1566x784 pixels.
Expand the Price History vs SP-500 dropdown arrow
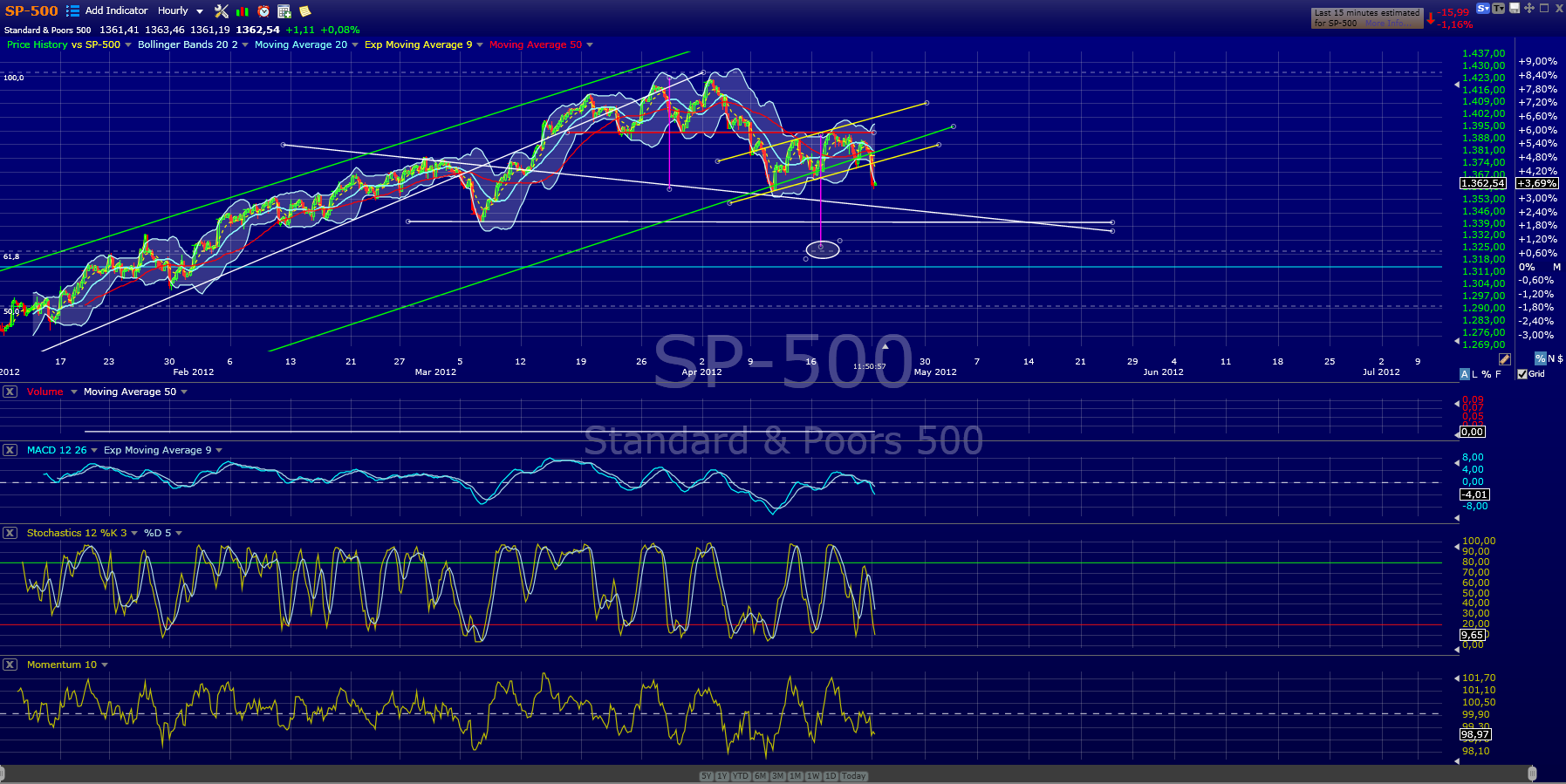128,44
